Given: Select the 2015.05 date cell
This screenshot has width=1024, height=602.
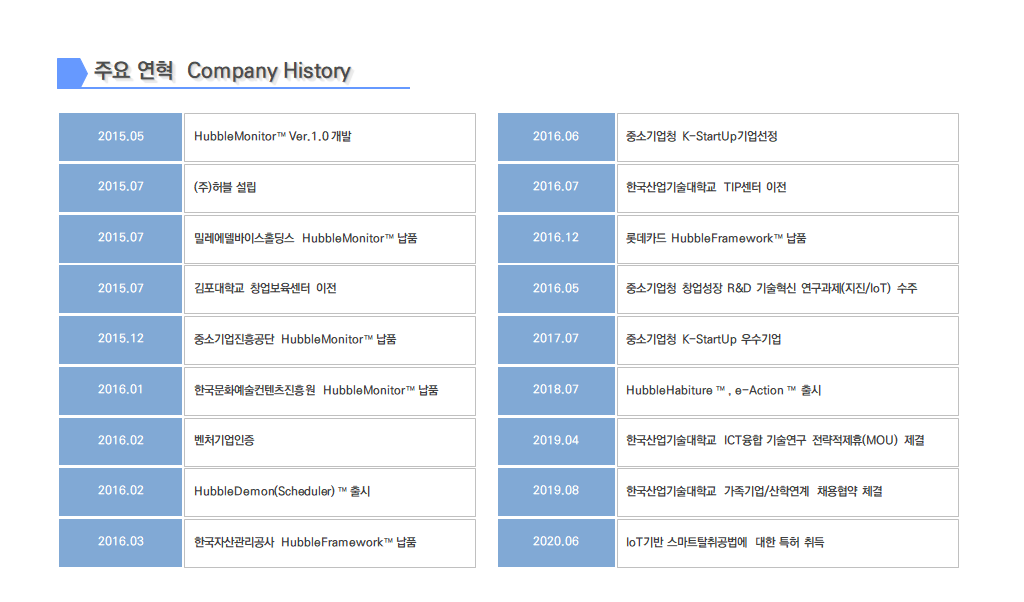Looking at the screenshot, I should tap(120, 137).
